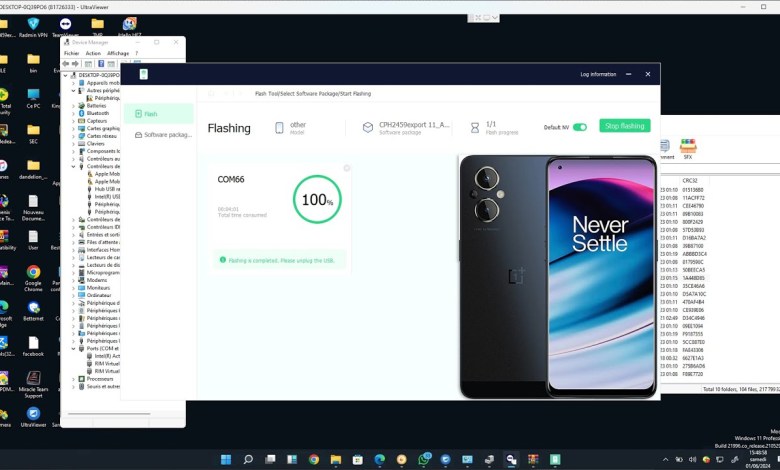Image resolution: width=780 pixels, height=470 pixels.
Task: Open the Fichier menu in Device Manager
Action: click(71, 53)
